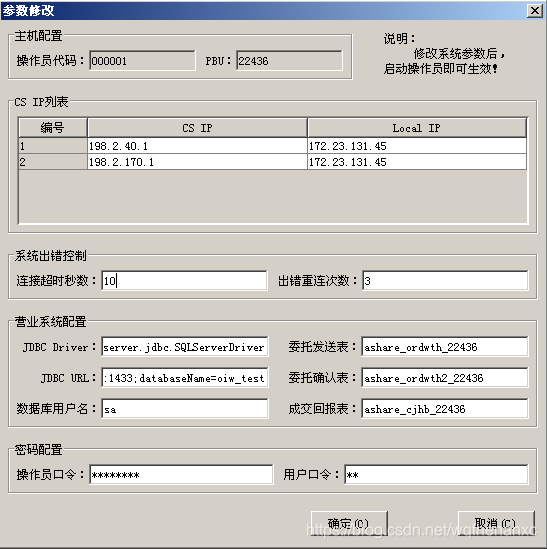The width and height of the screenshot is (547, 549).
Task: Click the 连接超时秒数 input field
Action: pyautogui.click(x=184, y=280)
